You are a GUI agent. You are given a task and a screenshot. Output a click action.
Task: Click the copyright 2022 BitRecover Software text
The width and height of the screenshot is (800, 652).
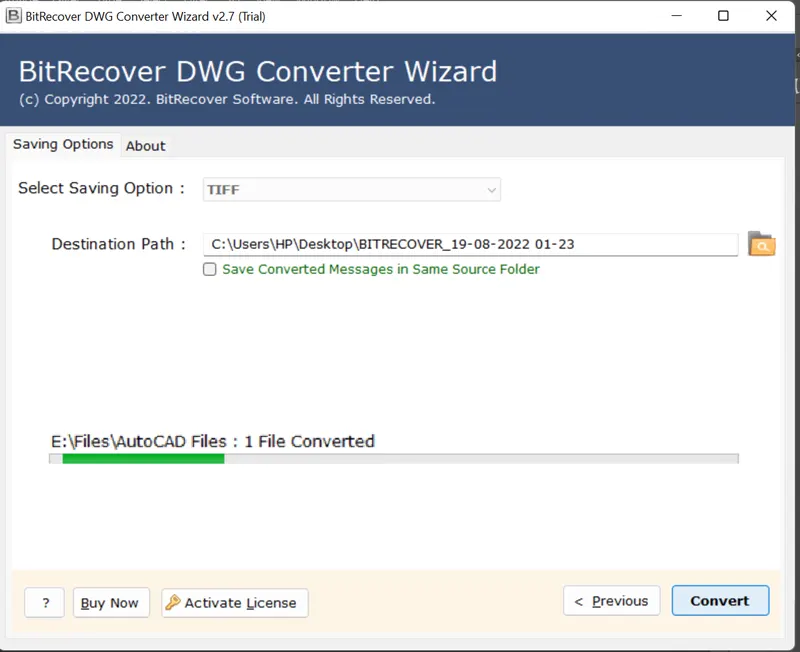click(x=227, y=99)
